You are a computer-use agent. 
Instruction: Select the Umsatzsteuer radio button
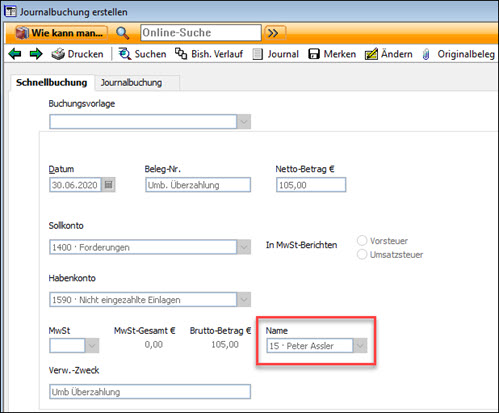(362, 255)
